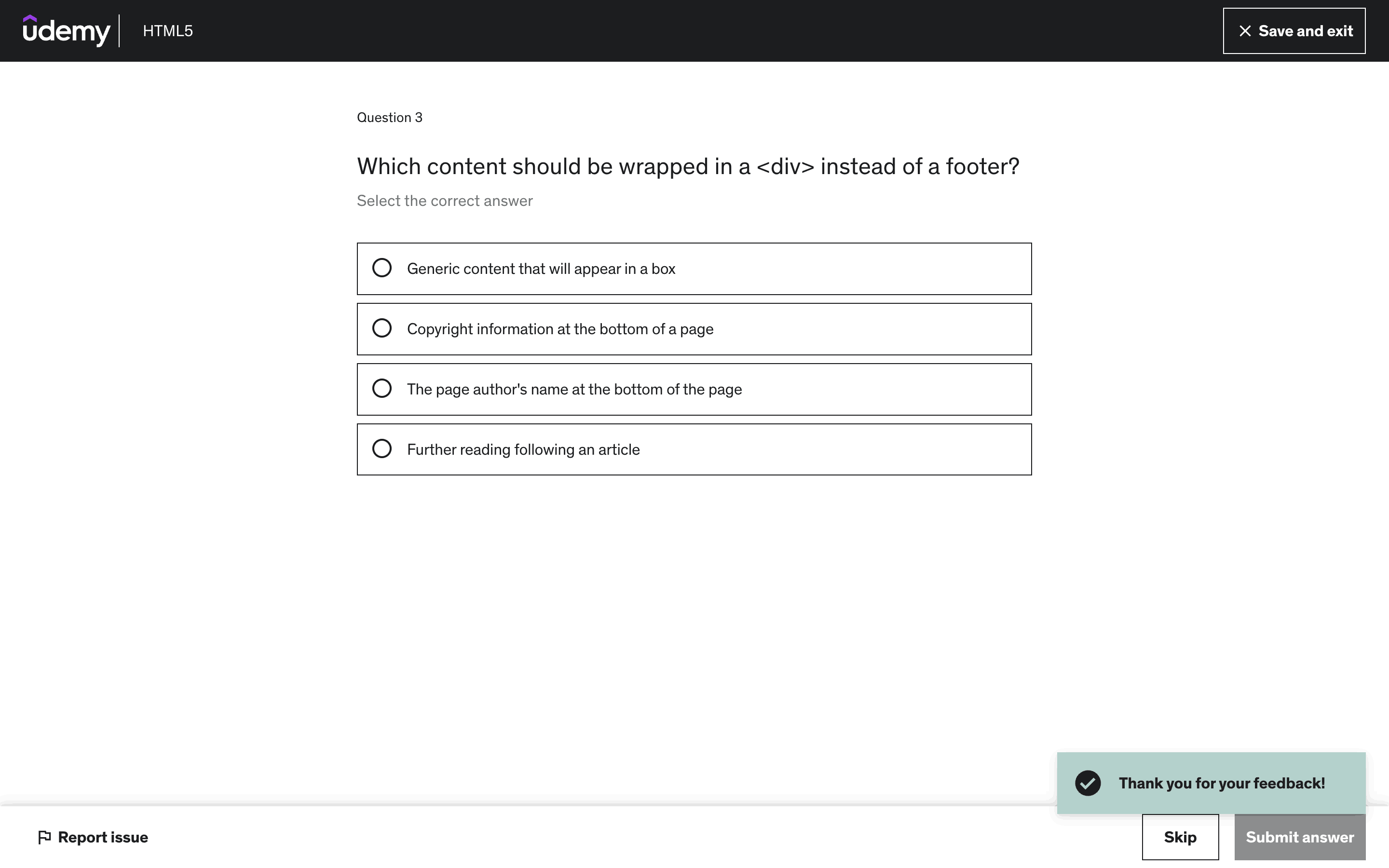Image resolution: width=1389 pixels, height=868 pixels.
Task: Choose the answer text 'Further reading following an article'
Action: [x=523, y=450]
